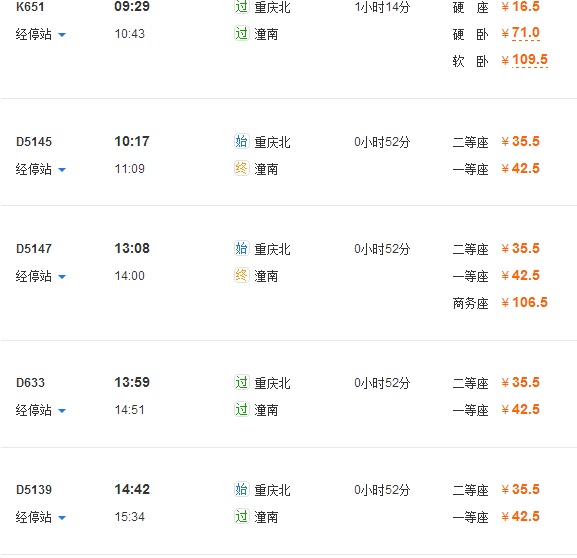Click the 始 origin icon for D5145
The image size is (577, 558).
[x=241, y=141]
